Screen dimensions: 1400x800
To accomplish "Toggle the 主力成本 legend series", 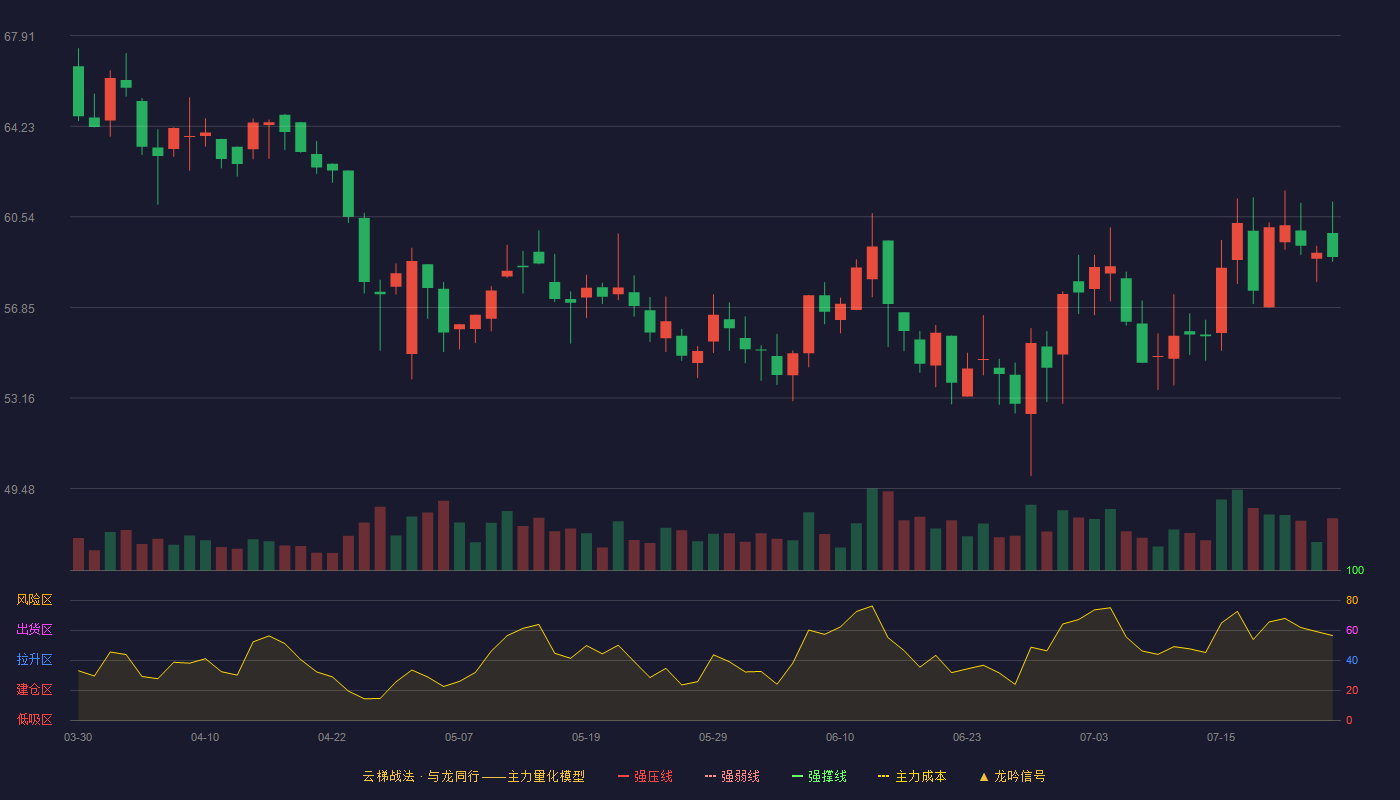I will click(912, 776).
